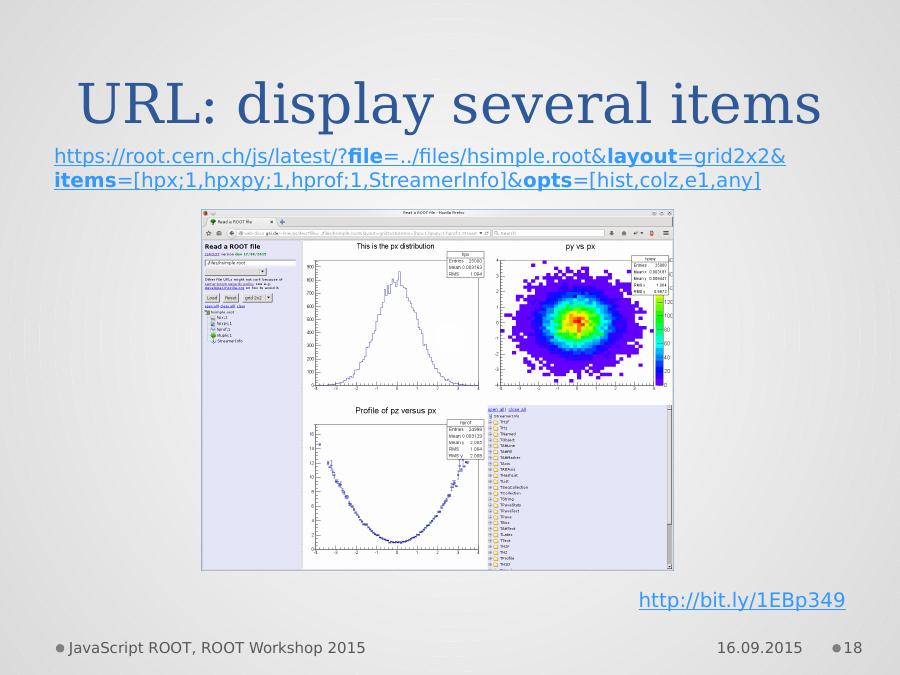This screenshot has height=675, width=900.
Task: Click the color palette of py vs px
Action: [660, 340]
